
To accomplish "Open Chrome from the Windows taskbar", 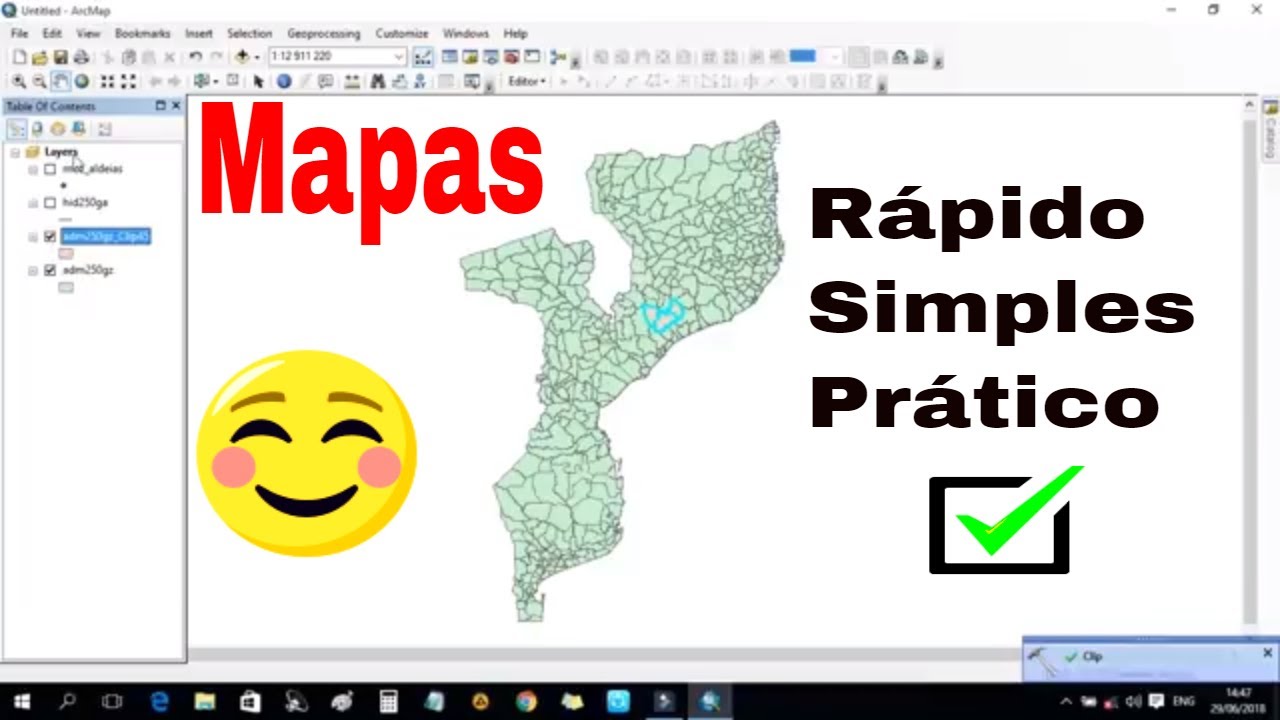I will (x=526, y=702).
